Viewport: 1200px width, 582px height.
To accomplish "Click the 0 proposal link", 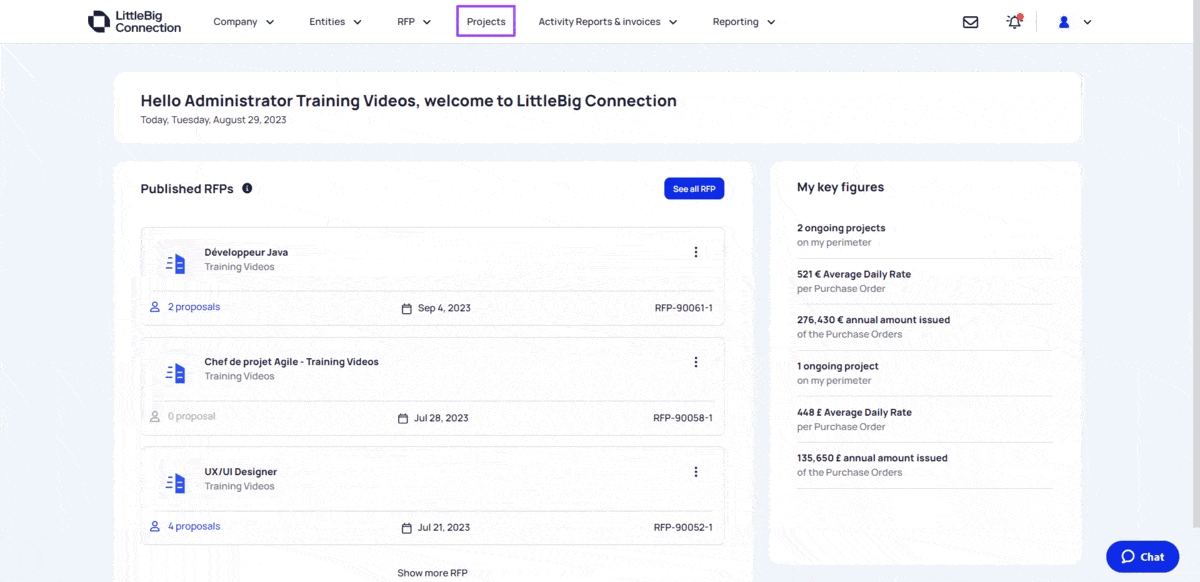I will [x=191, y=416].
